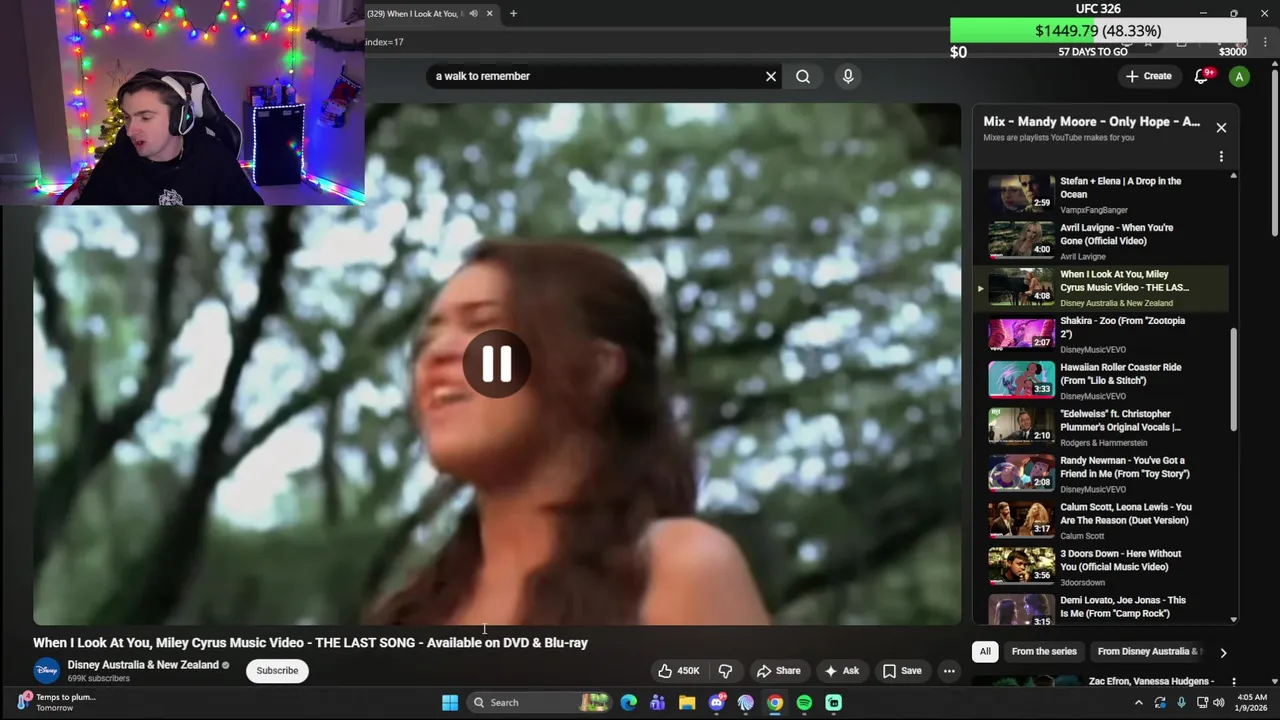Viewport: 1280px width, 720px height.
Task: Click the browser address bar URL
Action: pos(385,42)
